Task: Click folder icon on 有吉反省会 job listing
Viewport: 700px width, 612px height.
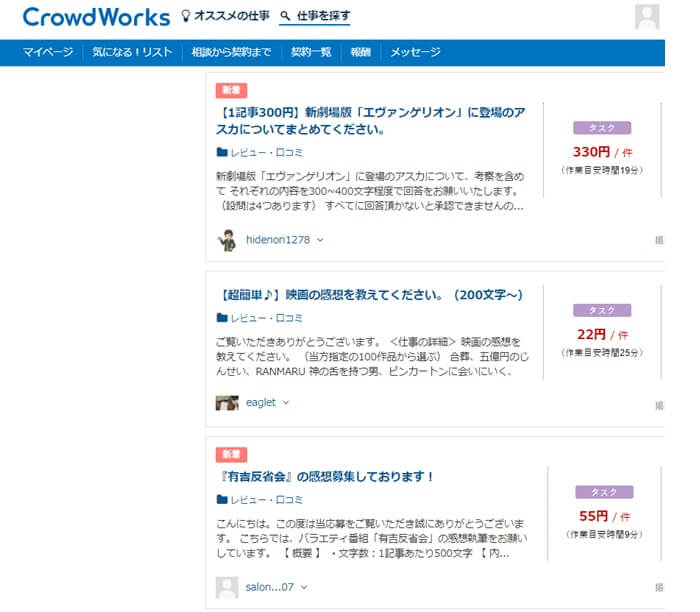Action: point(222,499)
